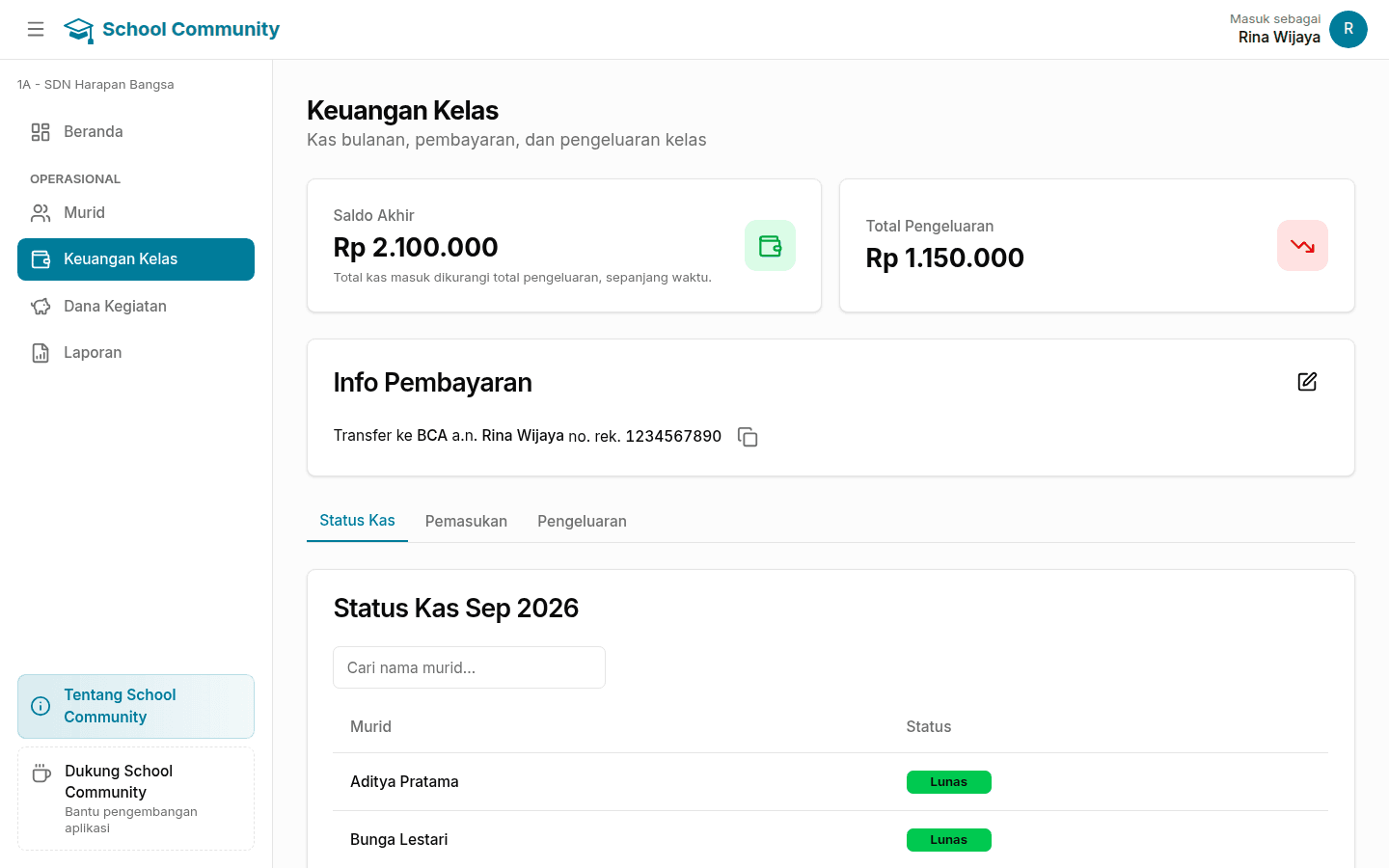Click Dukung School Community support card
1389x868 pixels.
136,799
